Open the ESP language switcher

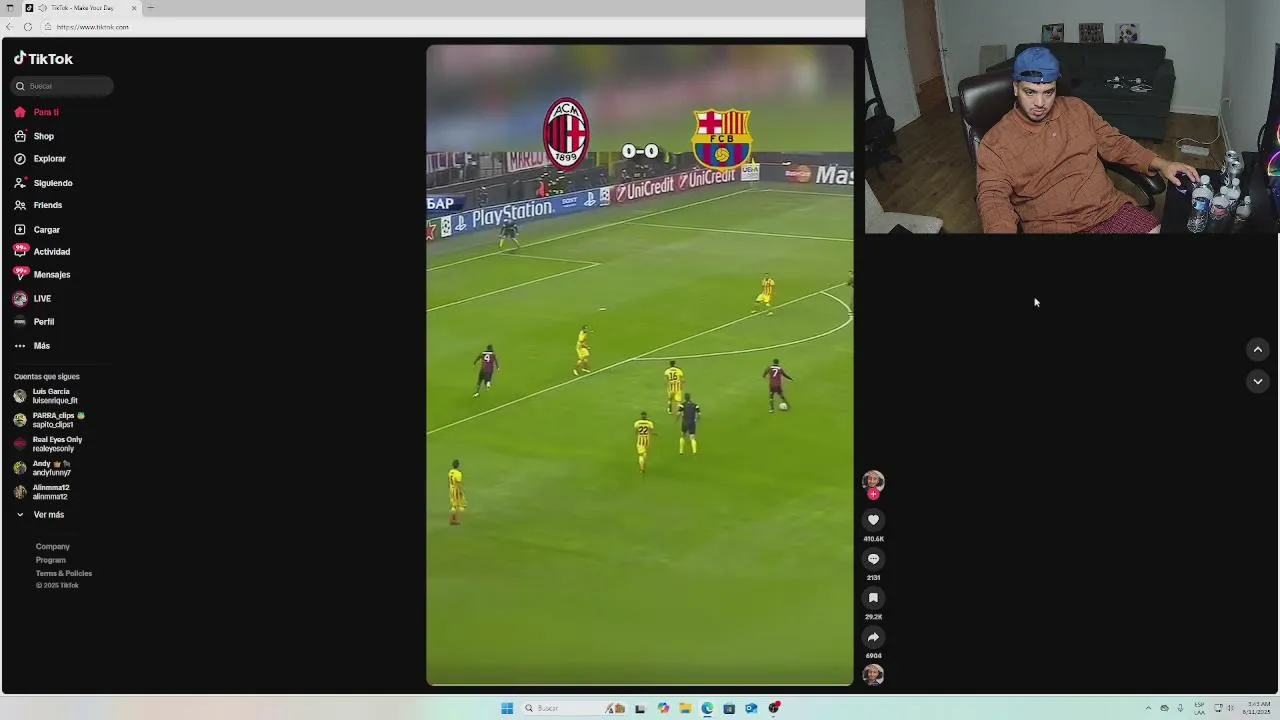click(1199, 708)
